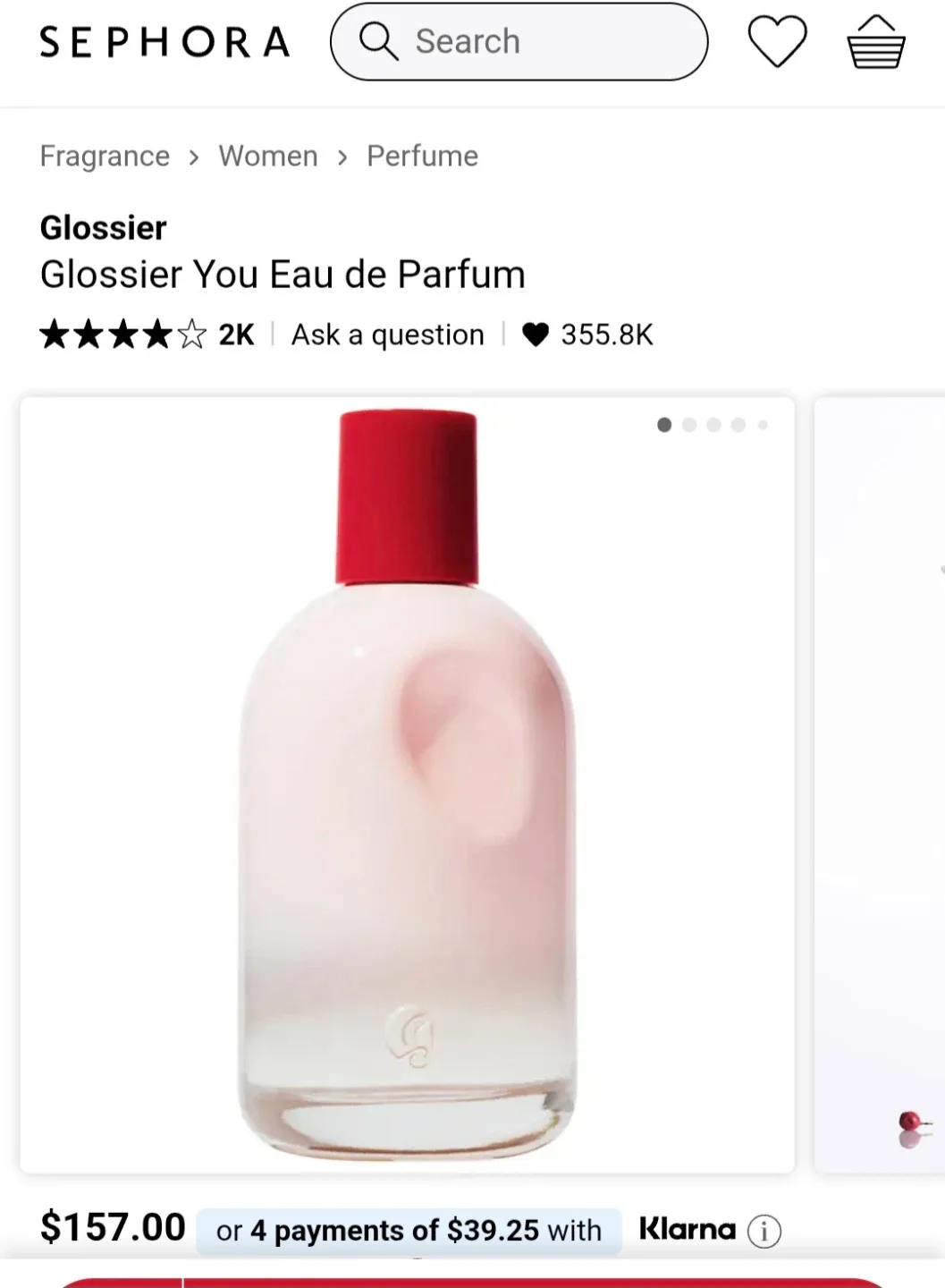Click the heart beside 355.8K loves
945x1288 pixels.
[535, 335]
